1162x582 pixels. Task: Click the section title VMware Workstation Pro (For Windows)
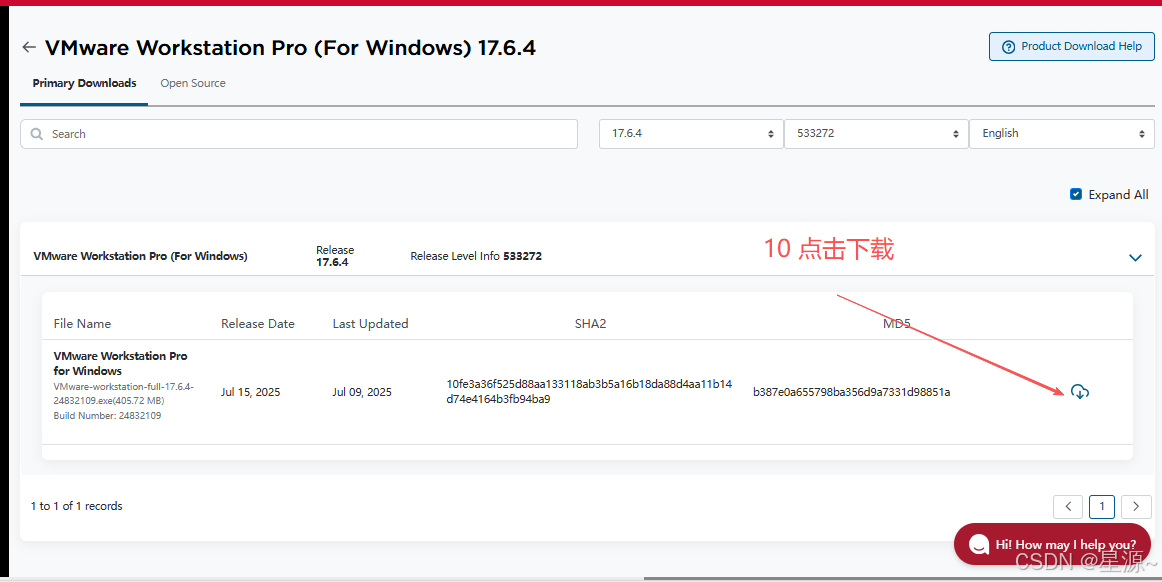coord(141,256)
